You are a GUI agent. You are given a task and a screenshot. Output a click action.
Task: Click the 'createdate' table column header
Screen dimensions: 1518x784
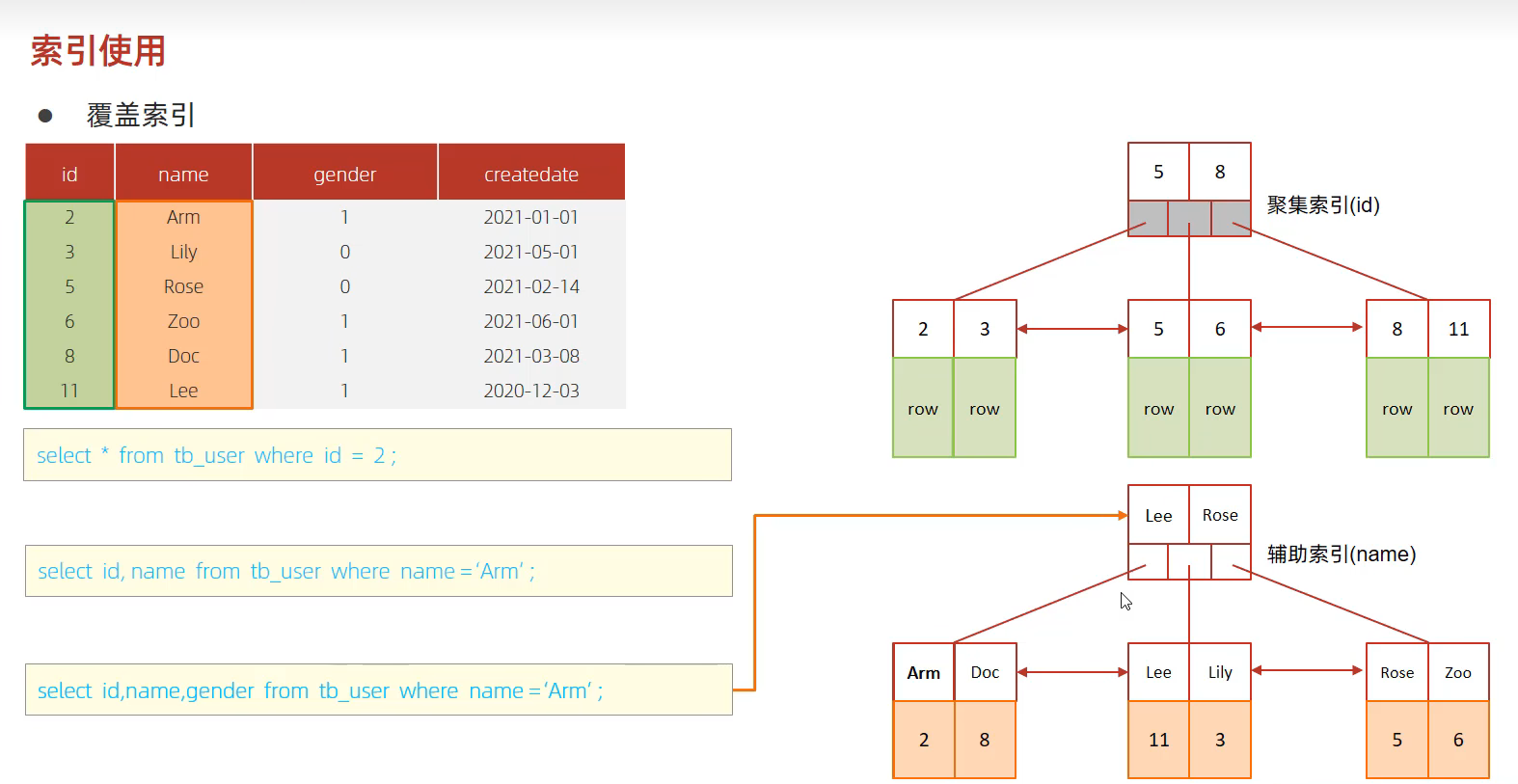[531, 174]
